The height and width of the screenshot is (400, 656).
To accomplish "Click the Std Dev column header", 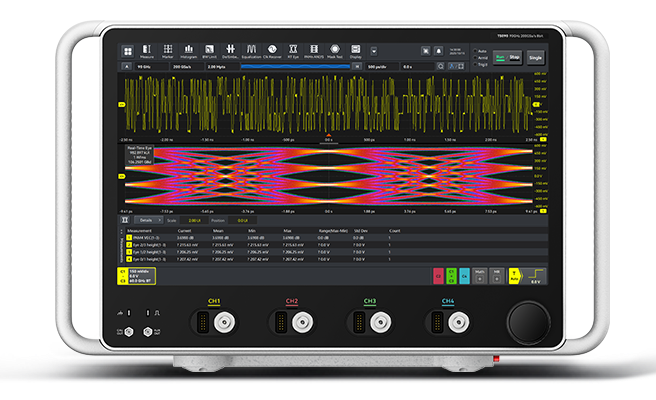I will point(360,231).
